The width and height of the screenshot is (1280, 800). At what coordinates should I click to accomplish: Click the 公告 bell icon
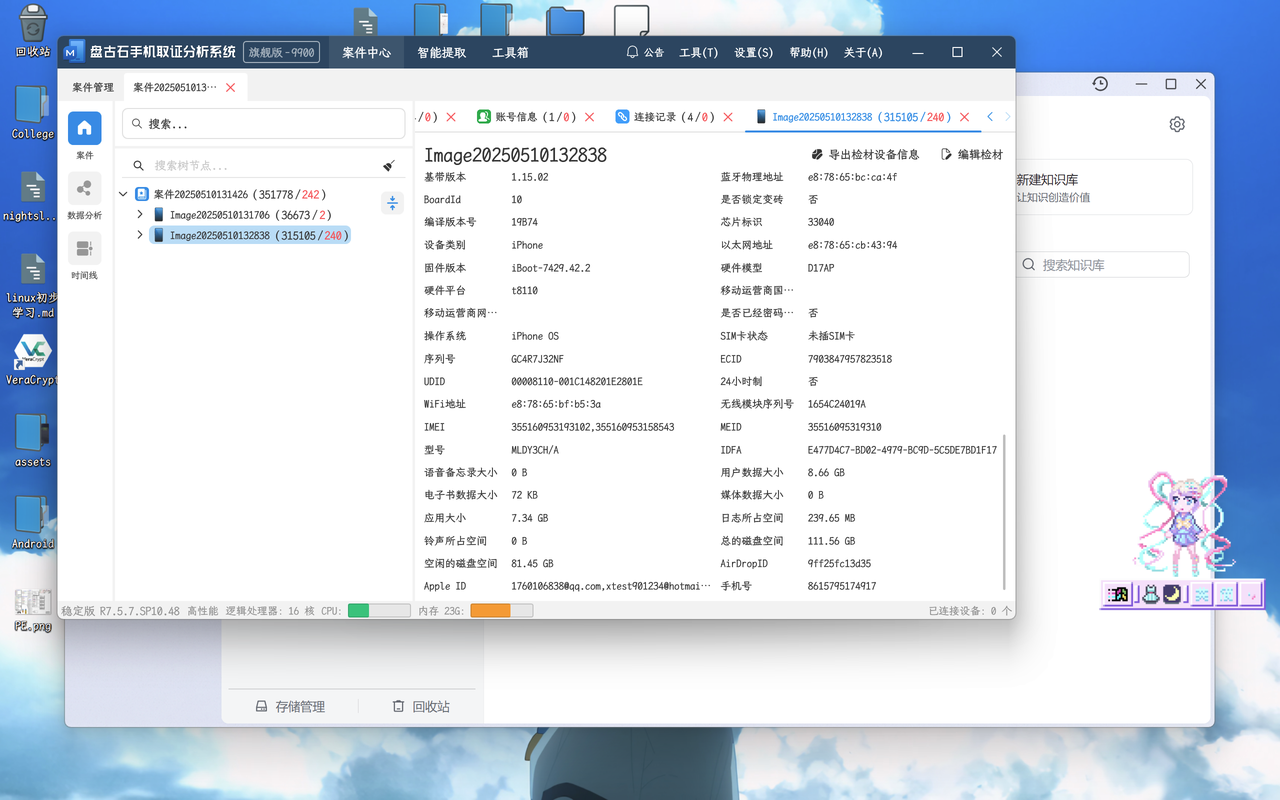633,52
